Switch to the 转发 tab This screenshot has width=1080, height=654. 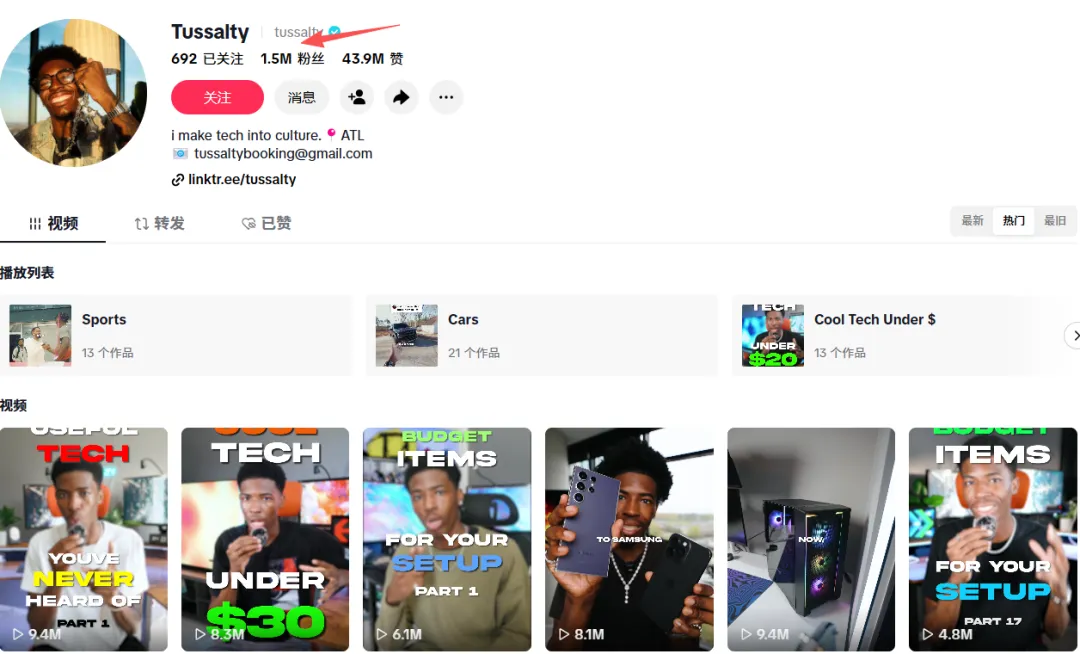(x=160, y=224)
